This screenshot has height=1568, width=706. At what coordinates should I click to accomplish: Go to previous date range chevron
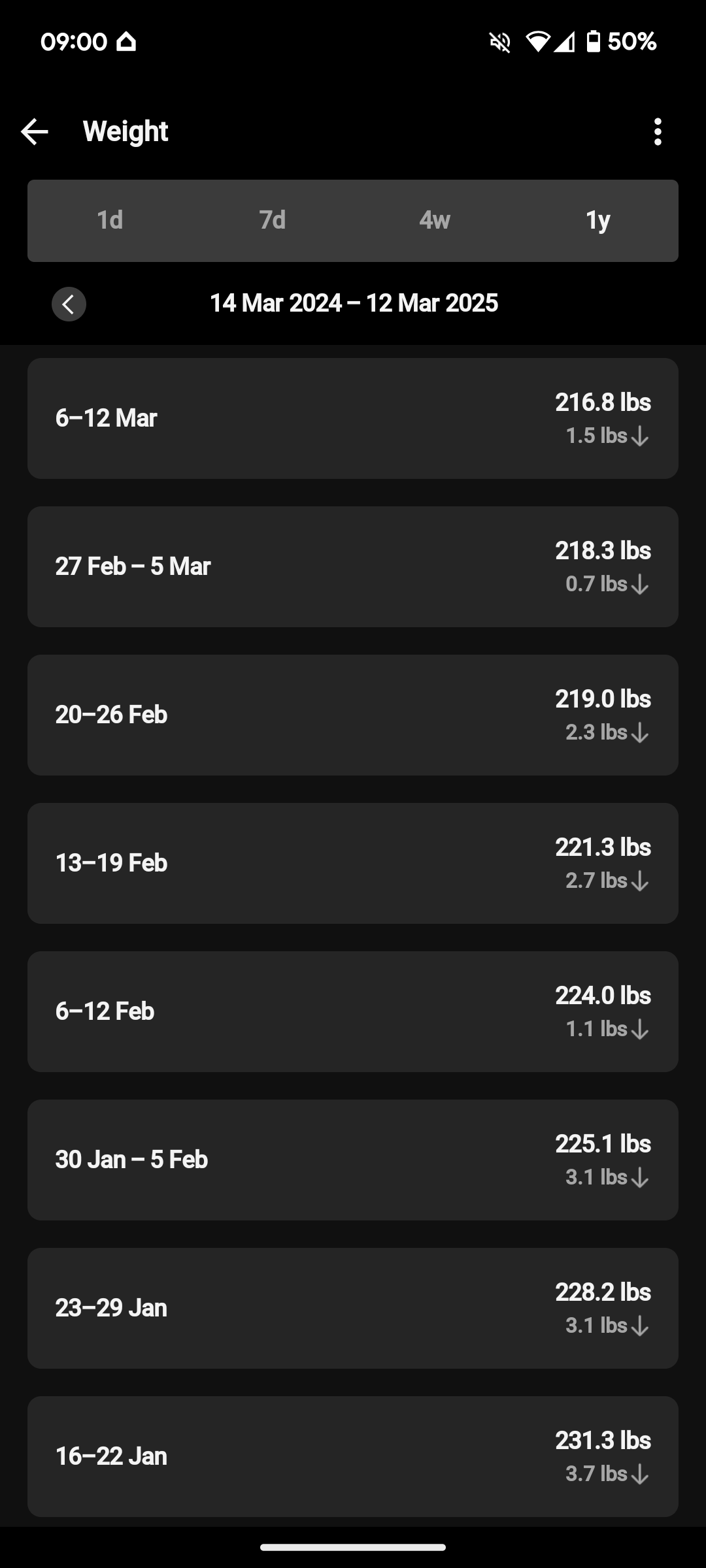point(69,304)
